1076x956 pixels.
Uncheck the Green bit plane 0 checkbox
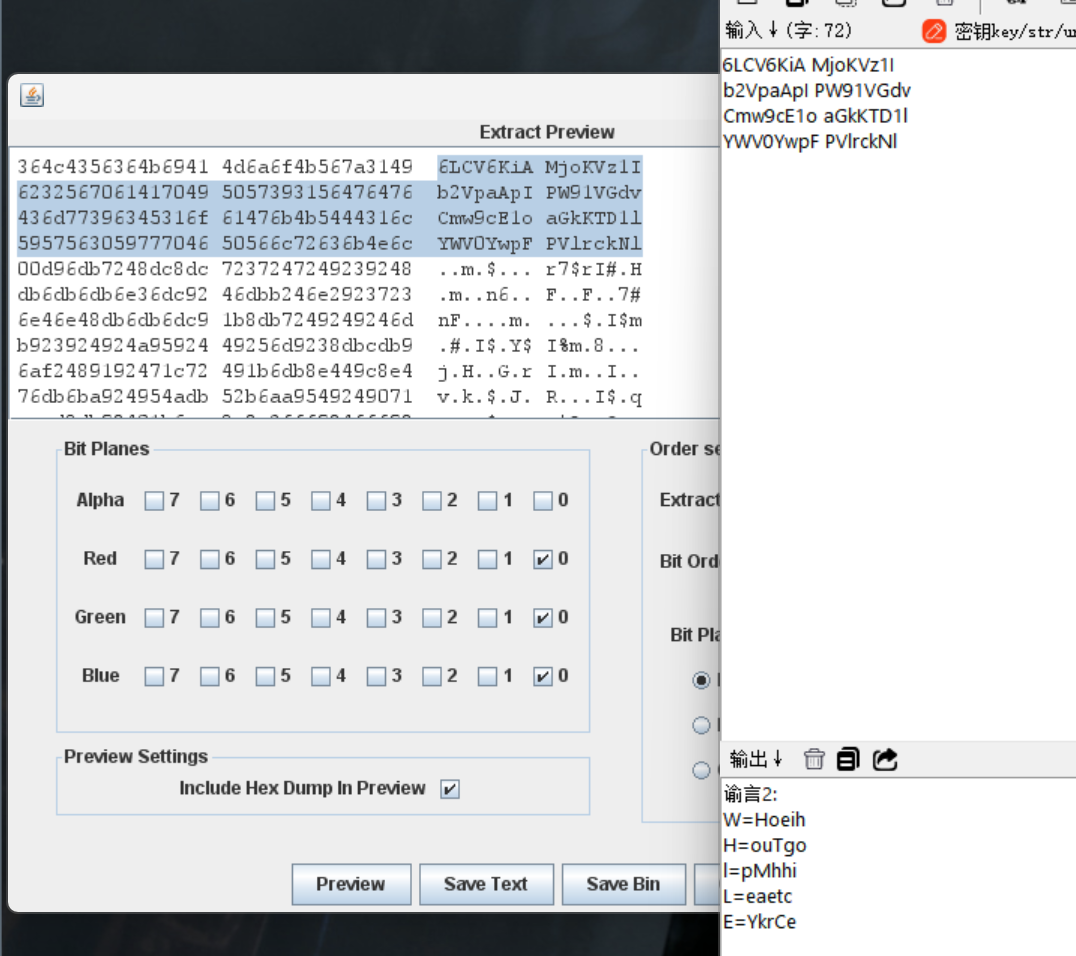543,618
